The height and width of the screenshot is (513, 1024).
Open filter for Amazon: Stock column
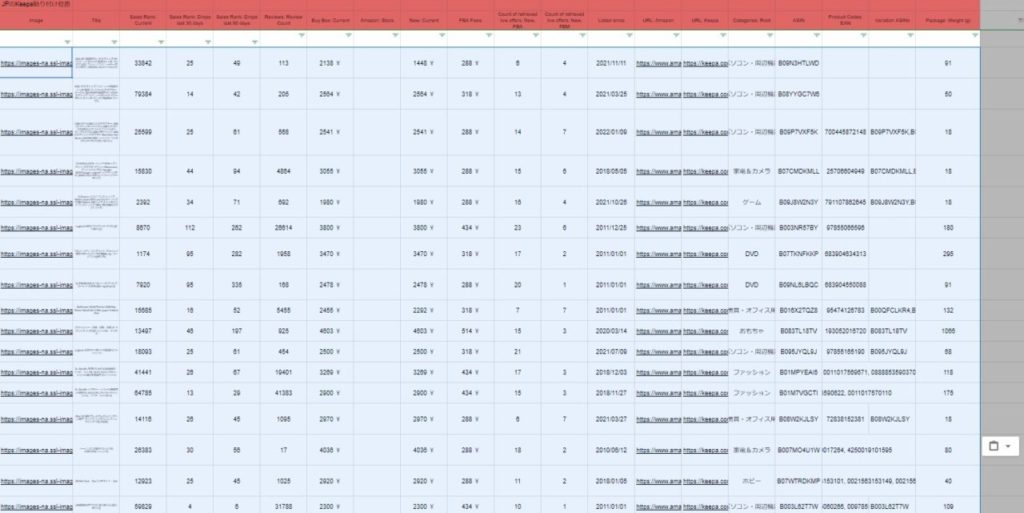point(395,35)
